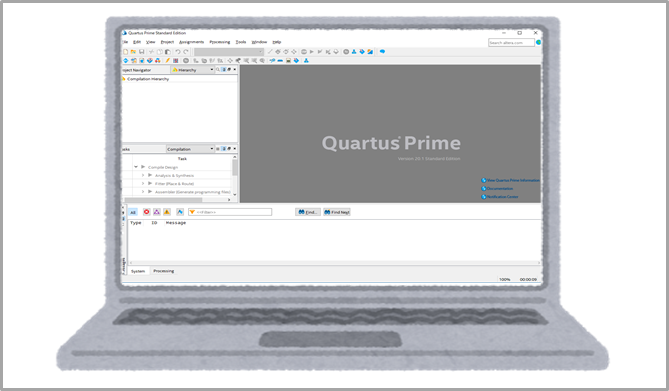Toggle the red error message filter
This screenshot has height=391, width=669.
click(x=146, y=212)
